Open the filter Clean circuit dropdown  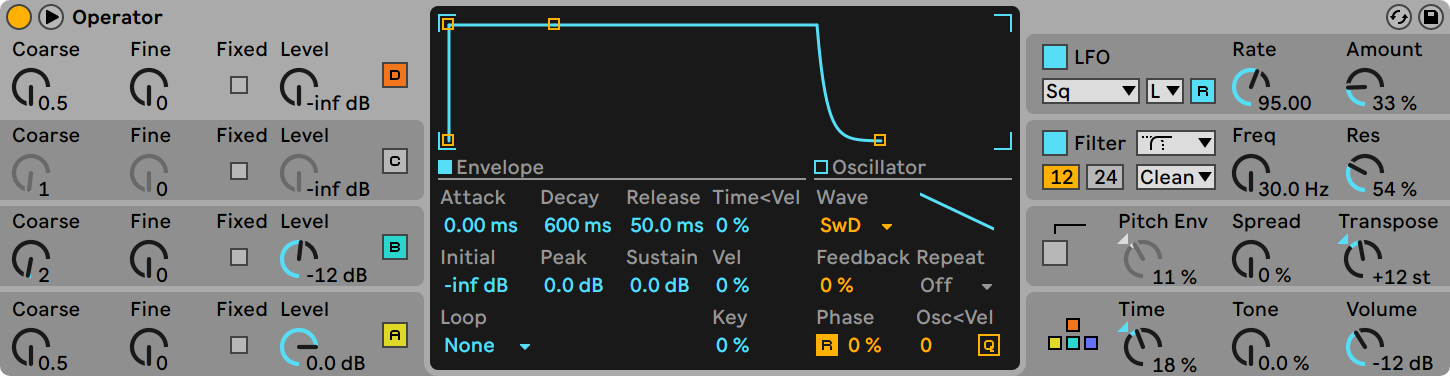pyautogui.click(x=1176, y=177)
